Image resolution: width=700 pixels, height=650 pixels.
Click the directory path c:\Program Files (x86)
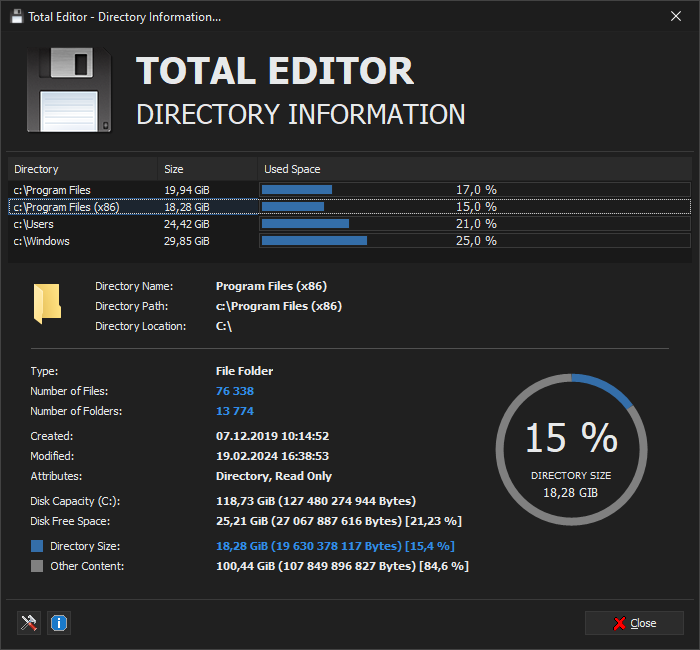click(x=279, y=306)
